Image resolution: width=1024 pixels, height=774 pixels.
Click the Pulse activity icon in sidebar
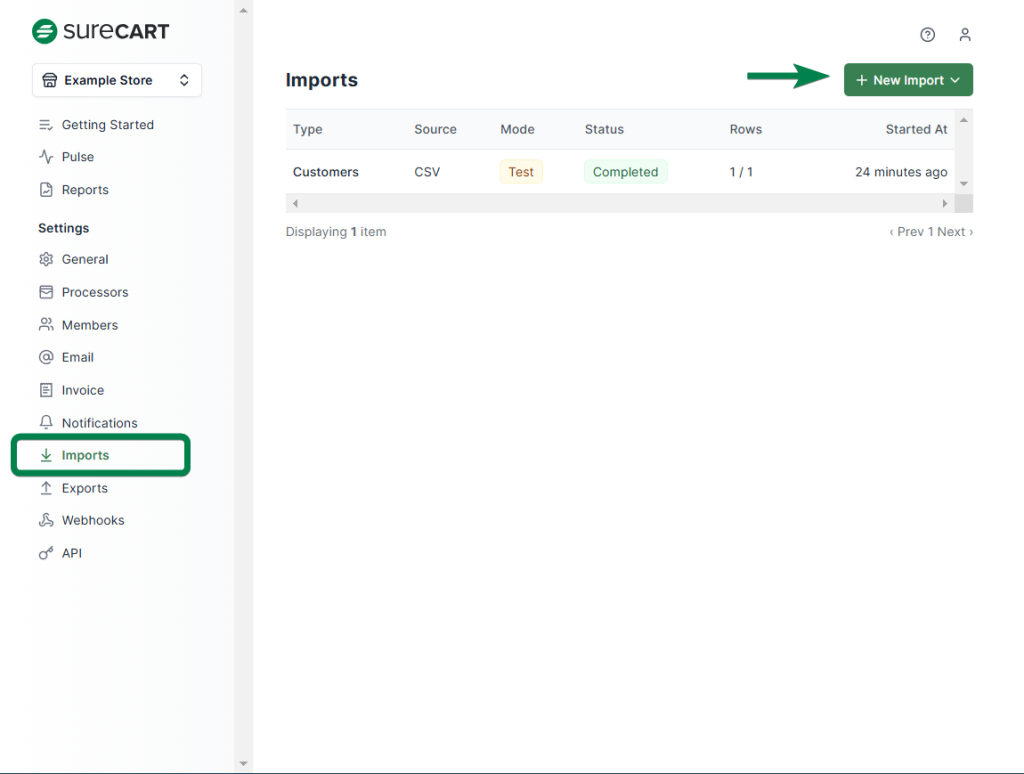point(46,157)
